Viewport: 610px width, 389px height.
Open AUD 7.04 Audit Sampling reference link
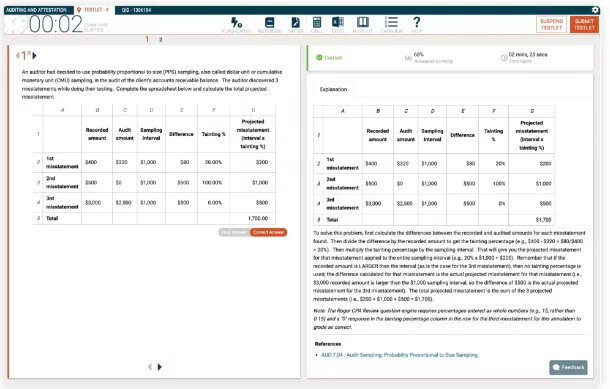[x=400, y=355]
